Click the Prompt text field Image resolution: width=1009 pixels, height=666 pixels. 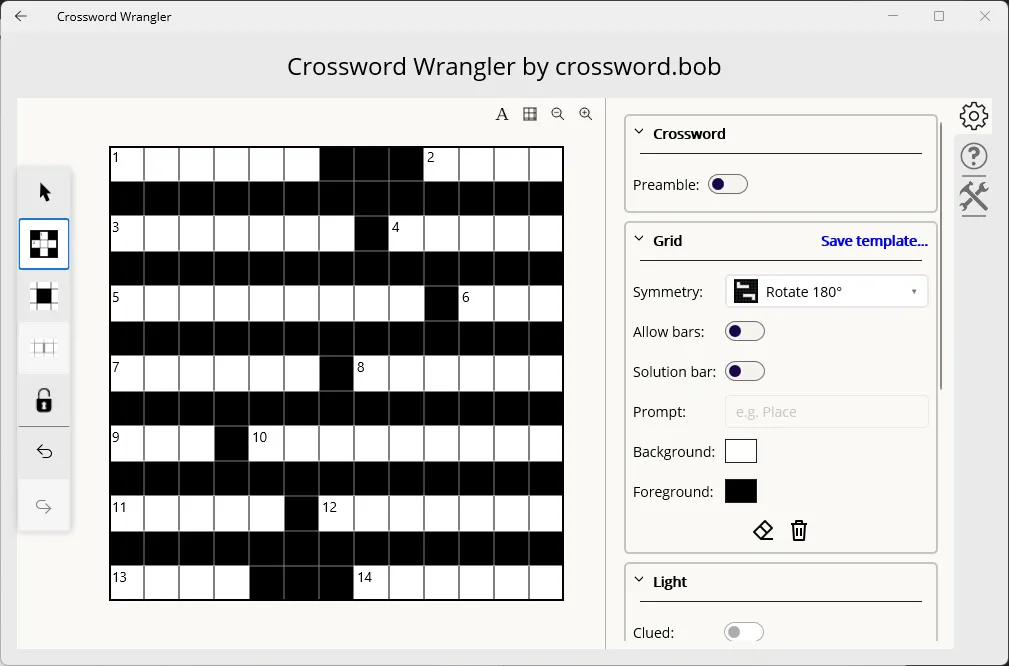pos(826,412)
